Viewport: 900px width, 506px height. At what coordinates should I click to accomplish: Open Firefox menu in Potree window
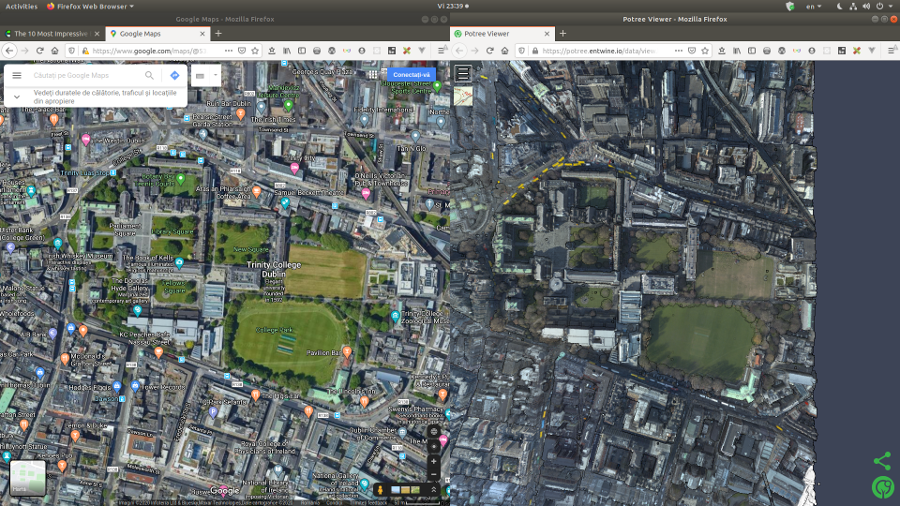tap(891, 50)
